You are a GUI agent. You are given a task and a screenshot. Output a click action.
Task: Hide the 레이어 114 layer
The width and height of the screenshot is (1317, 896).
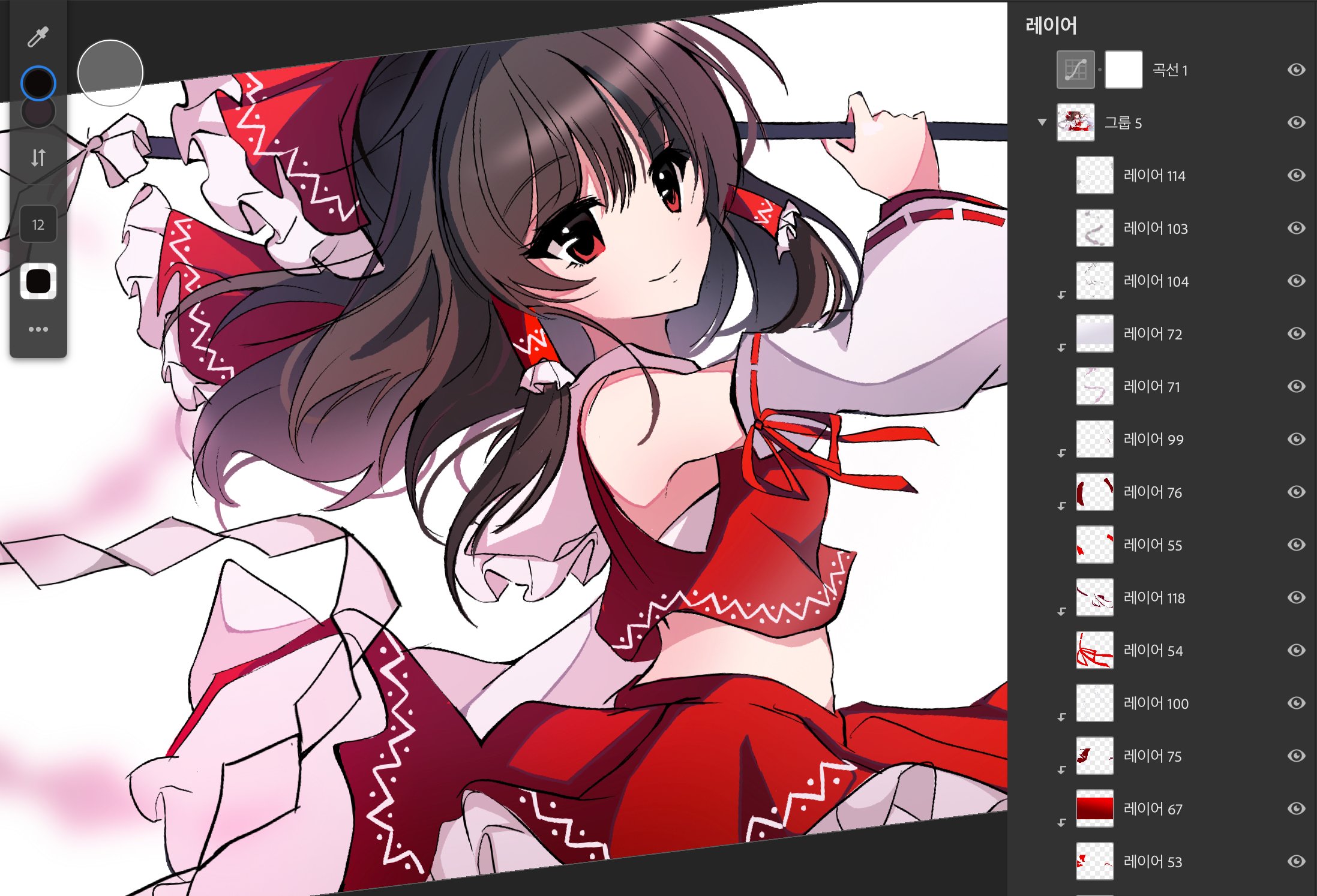(x=1296, y=175)
